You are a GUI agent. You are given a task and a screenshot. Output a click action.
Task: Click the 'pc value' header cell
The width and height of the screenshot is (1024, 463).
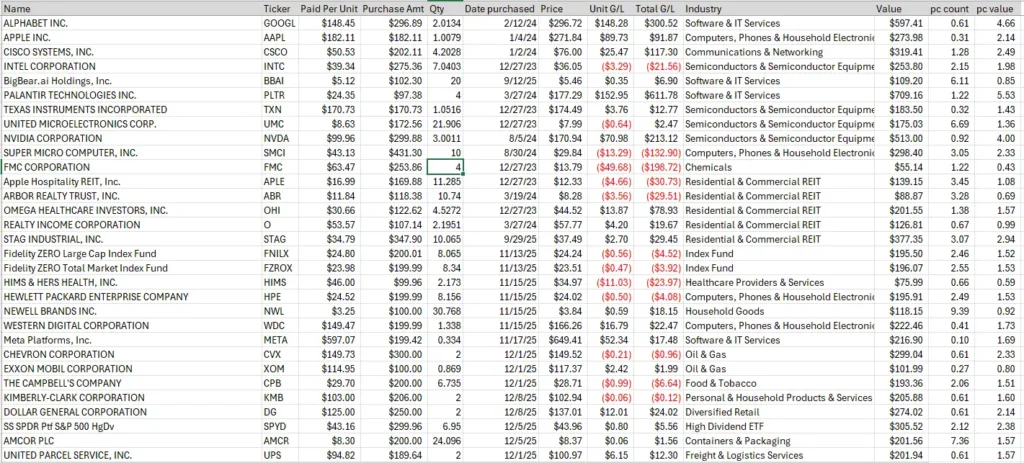[x=993, y=7]
